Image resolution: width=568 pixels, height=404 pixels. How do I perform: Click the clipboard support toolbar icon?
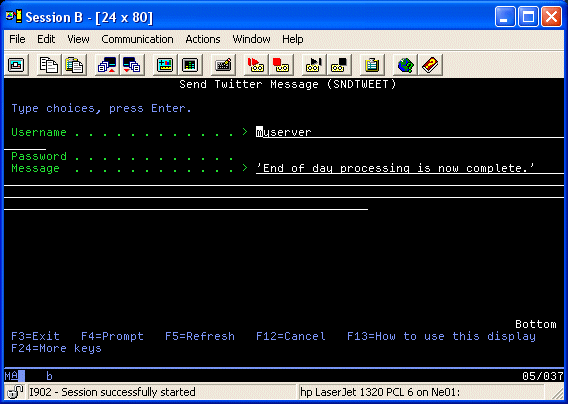(372, 65)
